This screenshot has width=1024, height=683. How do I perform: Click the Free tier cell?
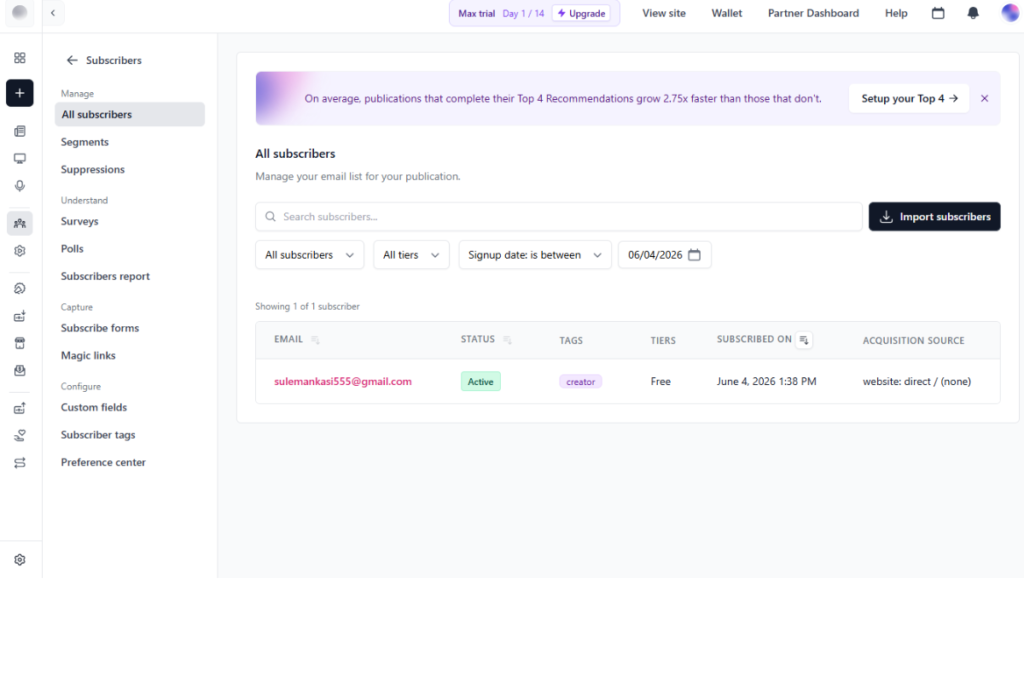[660, 381]
